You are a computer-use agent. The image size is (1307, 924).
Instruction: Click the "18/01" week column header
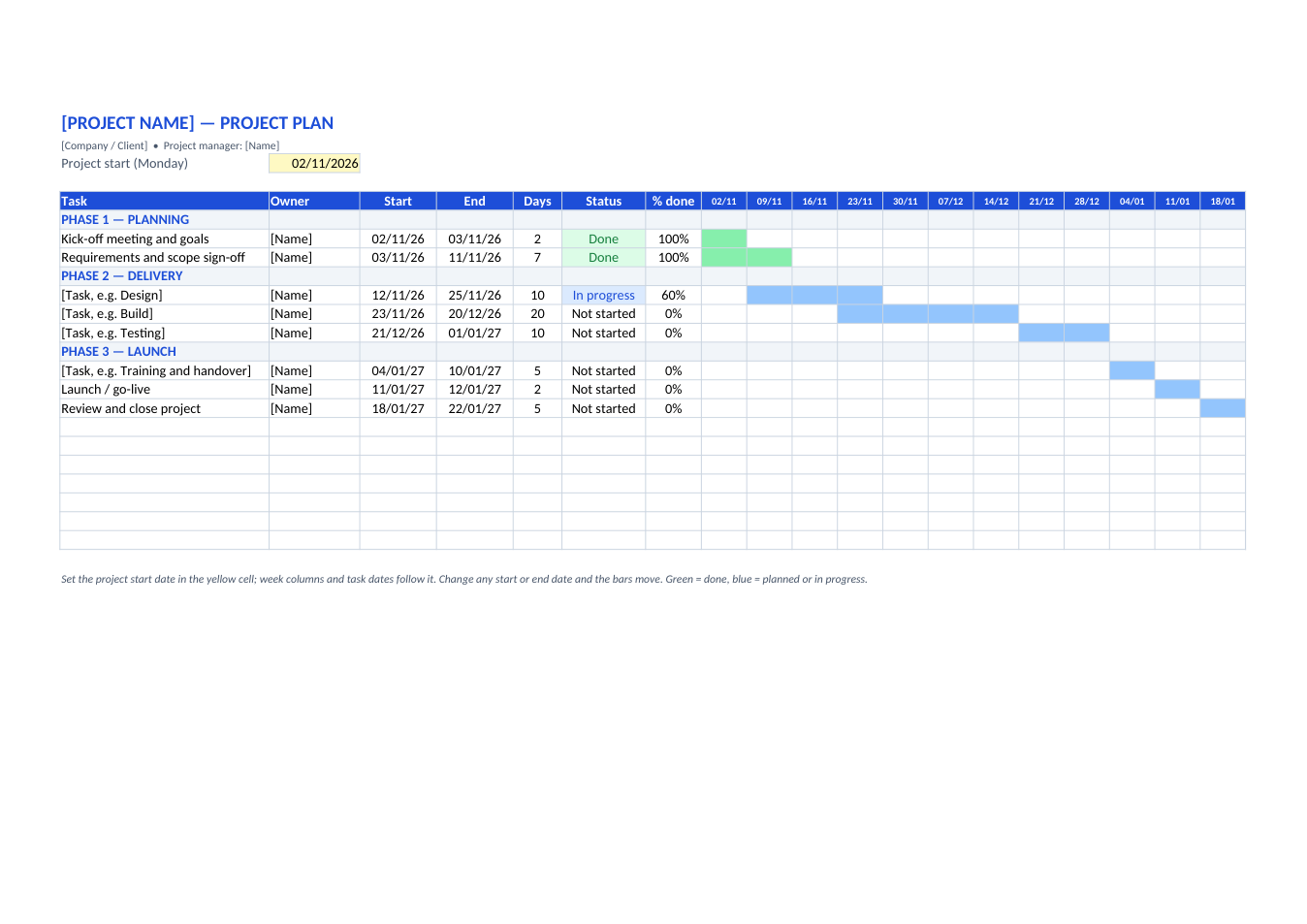pyautogui.click(x=1223, y=201)
